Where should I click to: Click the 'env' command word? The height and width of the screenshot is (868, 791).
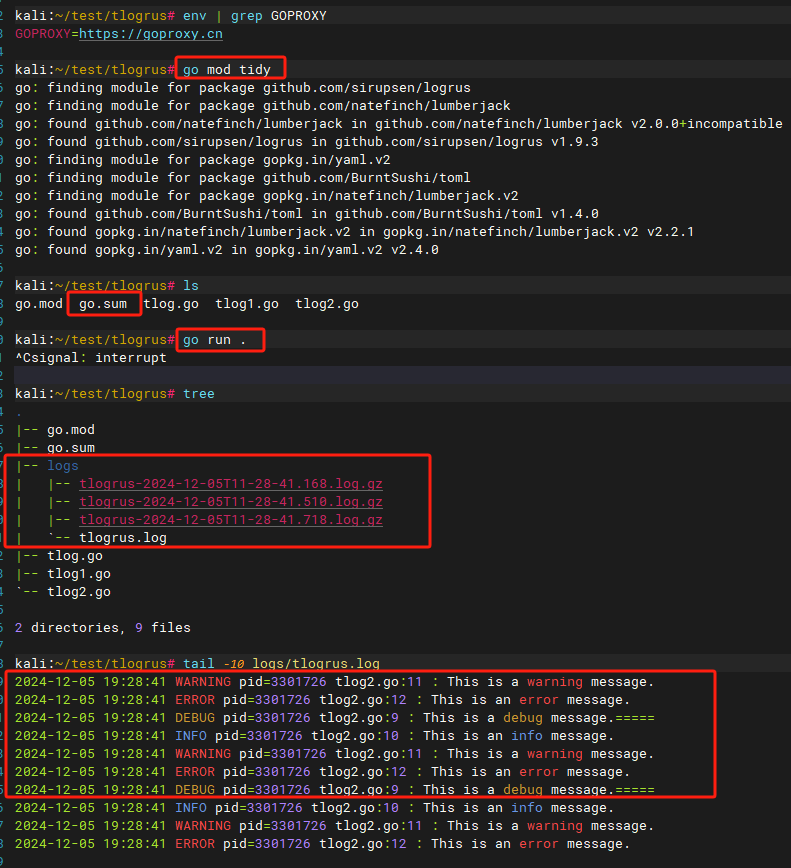tap(195, 16)
